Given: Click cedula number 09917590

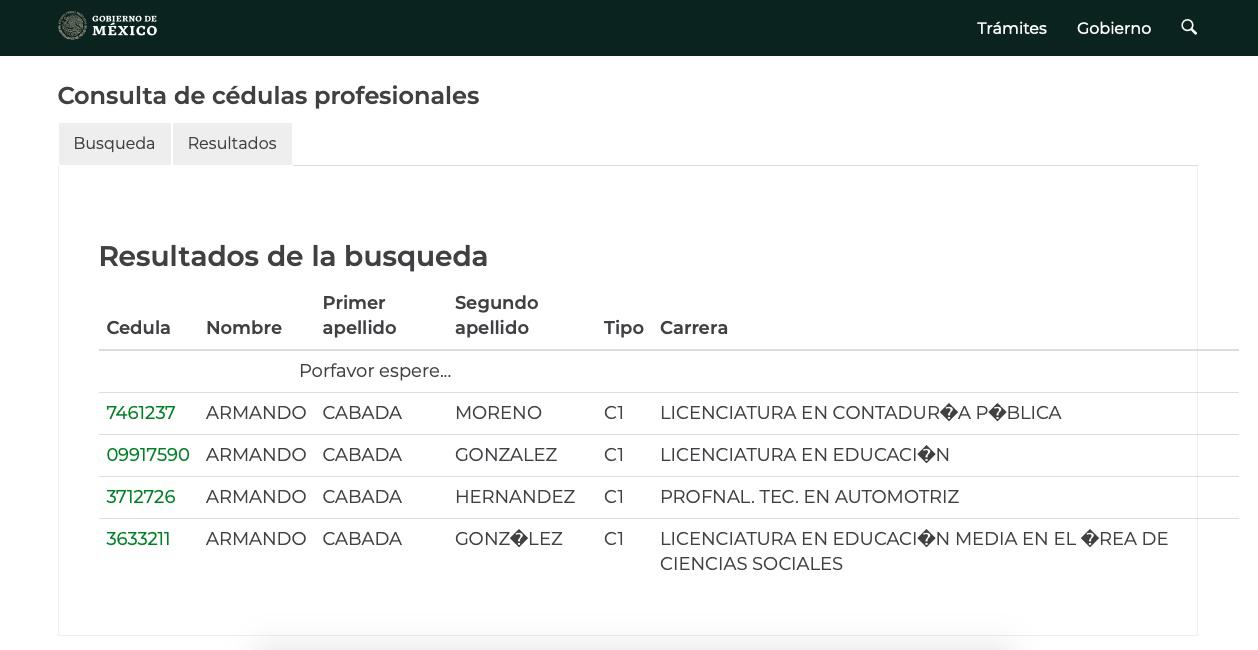Looking at the screenshot, I should coord(148,454).
